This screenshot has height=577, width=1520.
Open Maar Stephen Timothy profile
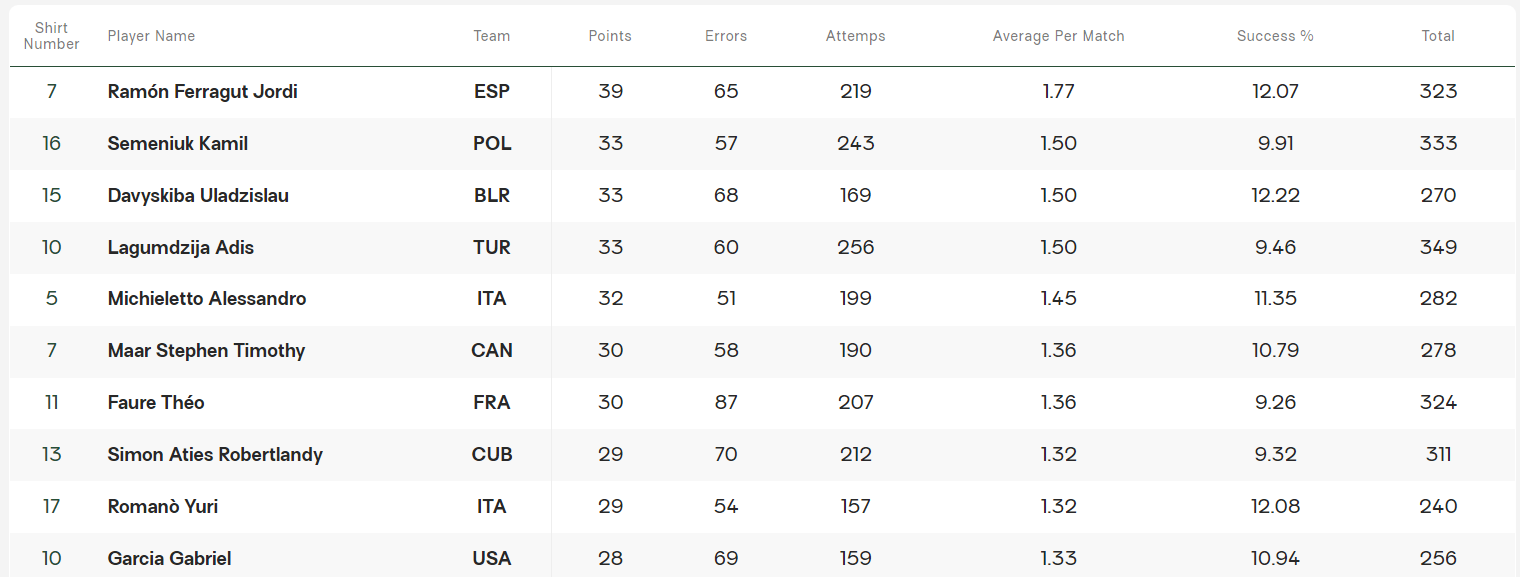coord(206,351)
